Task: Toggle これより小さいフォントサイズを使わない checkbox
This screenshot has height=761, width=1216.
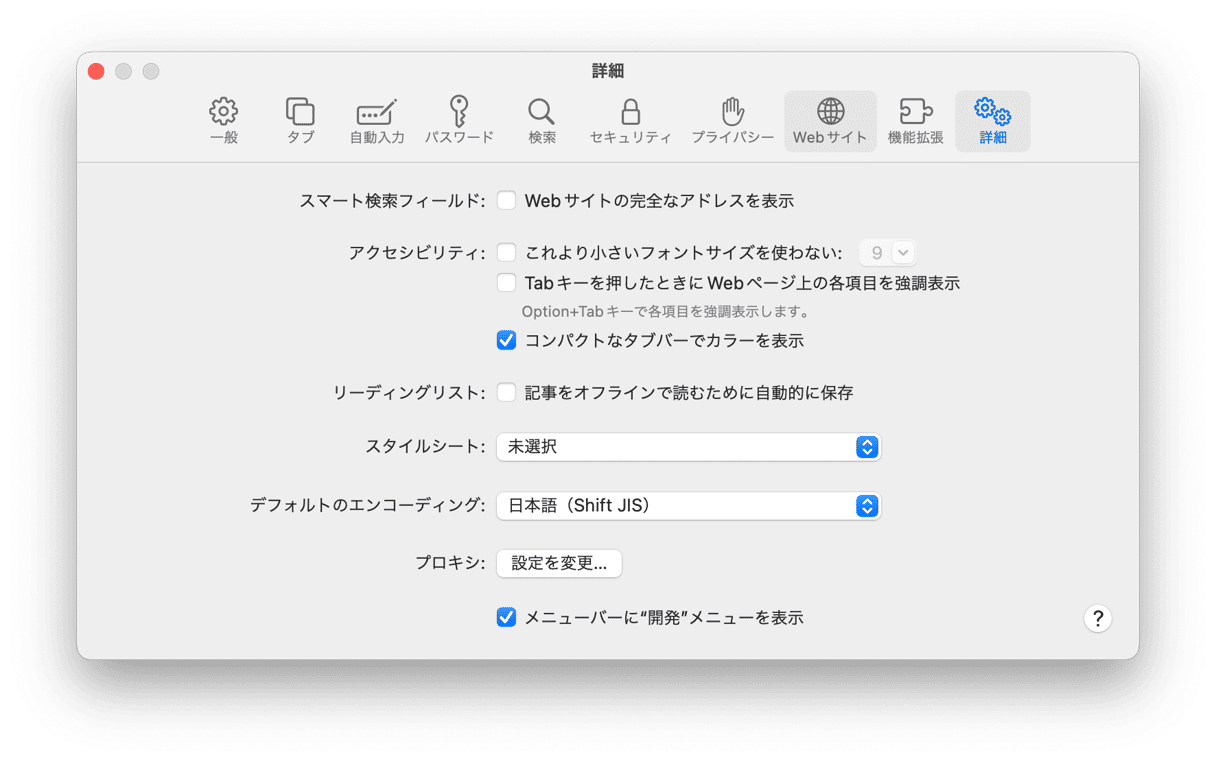Action: coord(507,253)
